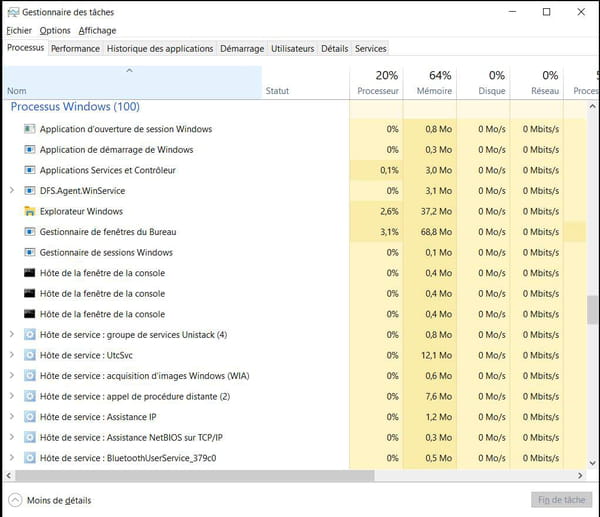
Task: Click gear icon of Hôte de service UtcSvc
Action: [x=29, y=355]
